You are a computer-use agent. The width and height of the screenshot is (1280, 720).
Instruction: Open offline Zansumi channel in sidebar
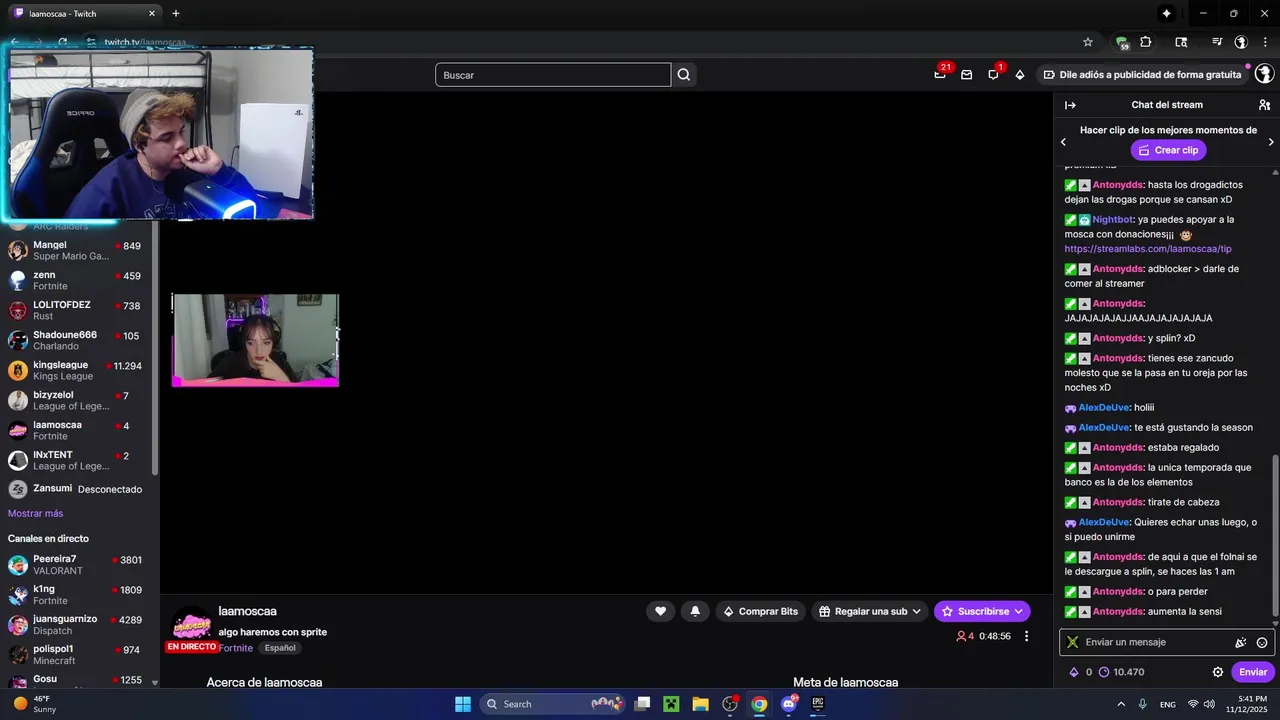[77, 489]
